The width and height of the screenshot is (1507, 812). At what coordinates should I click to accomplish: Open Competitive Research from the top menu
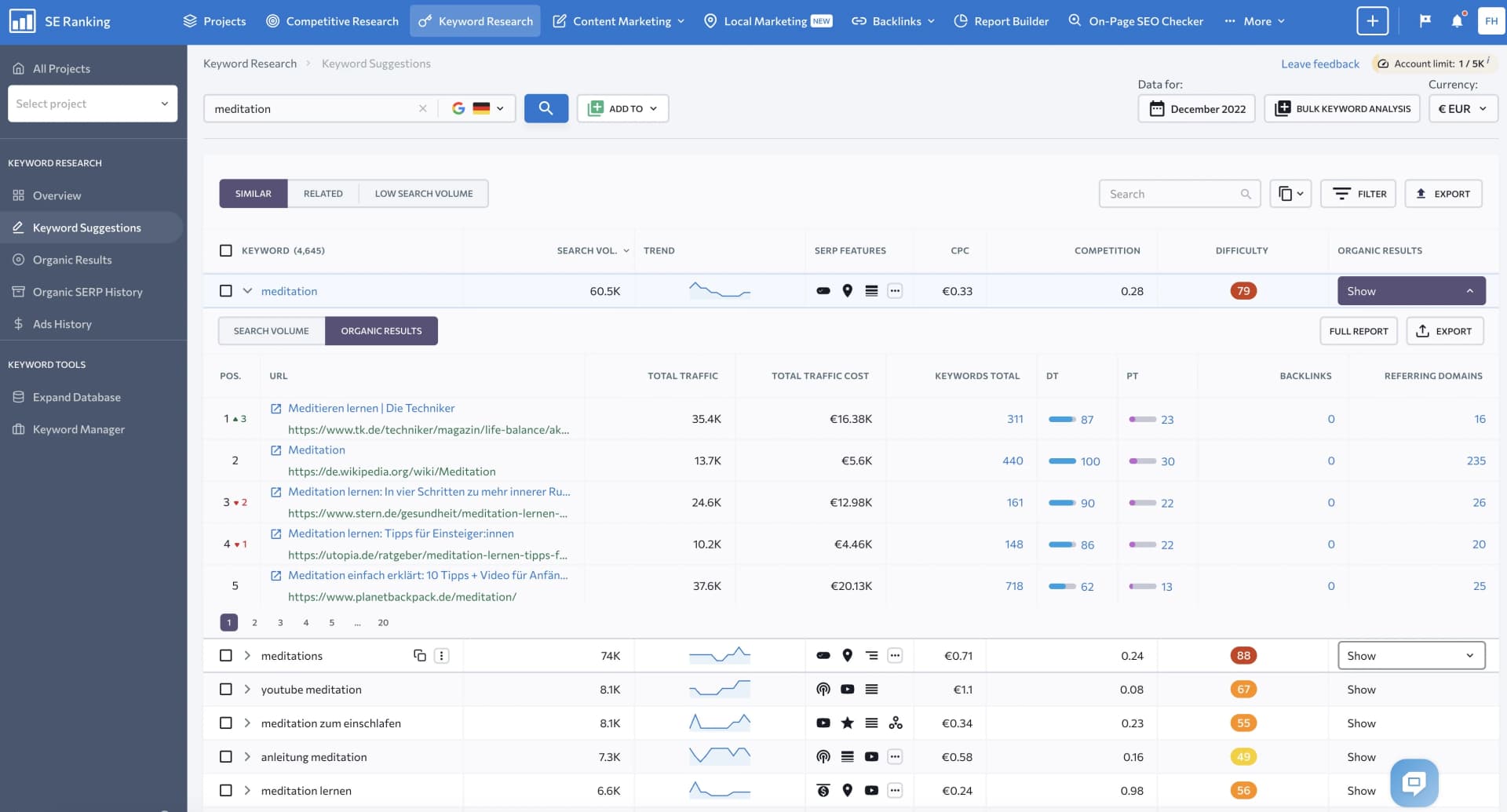click(x=333, y=21)
